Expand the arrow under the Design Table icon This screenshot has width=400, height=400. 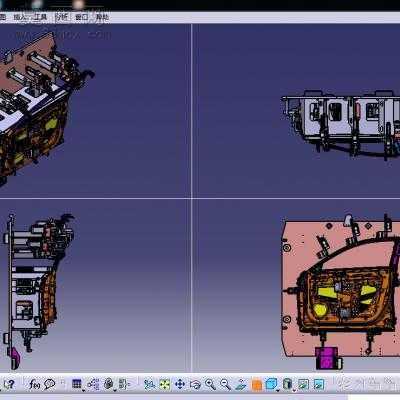(x=83, y=390)
